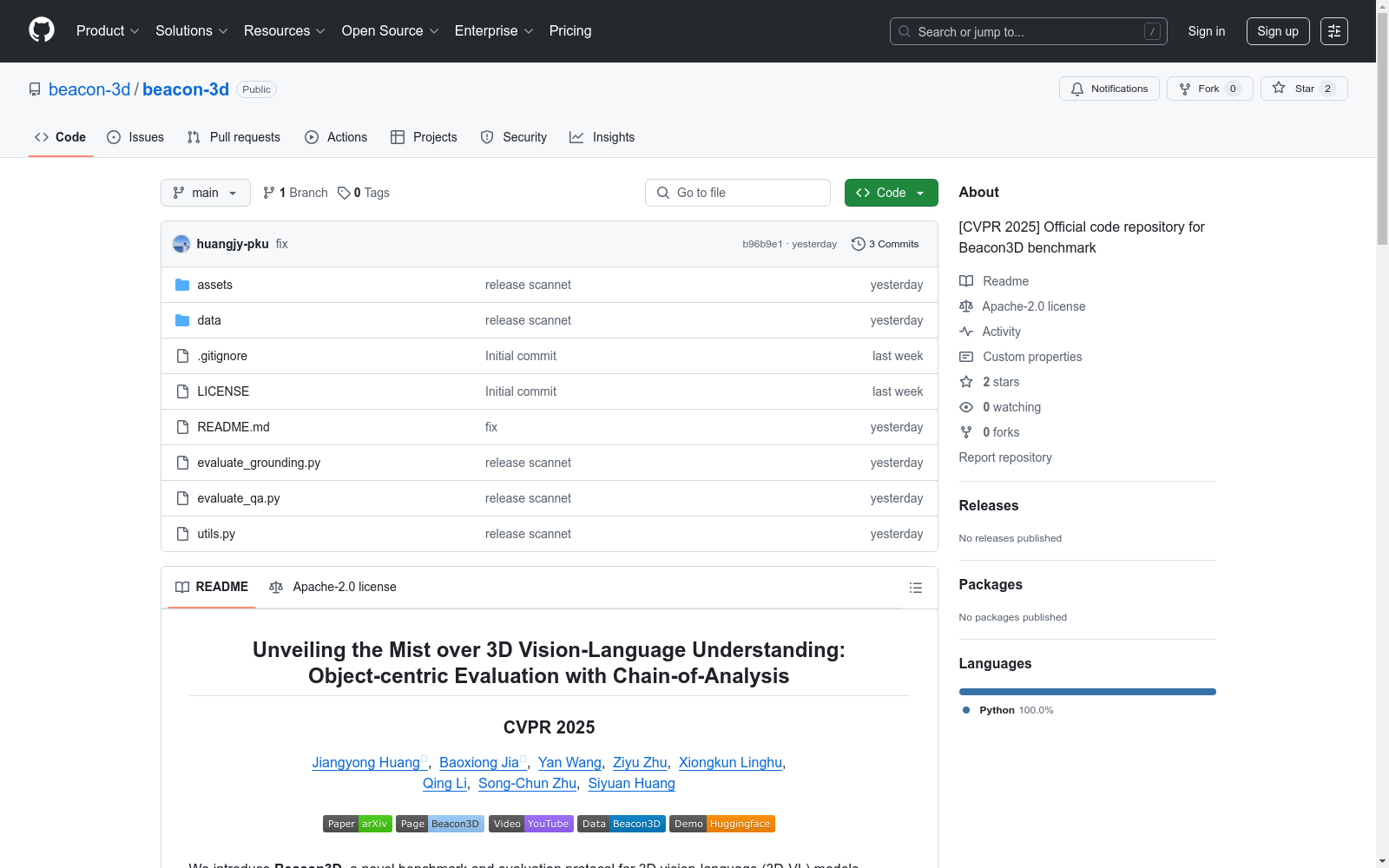Click the Notifications bell button
This screenshot has height=868, width=1389.
point(1109,89)
